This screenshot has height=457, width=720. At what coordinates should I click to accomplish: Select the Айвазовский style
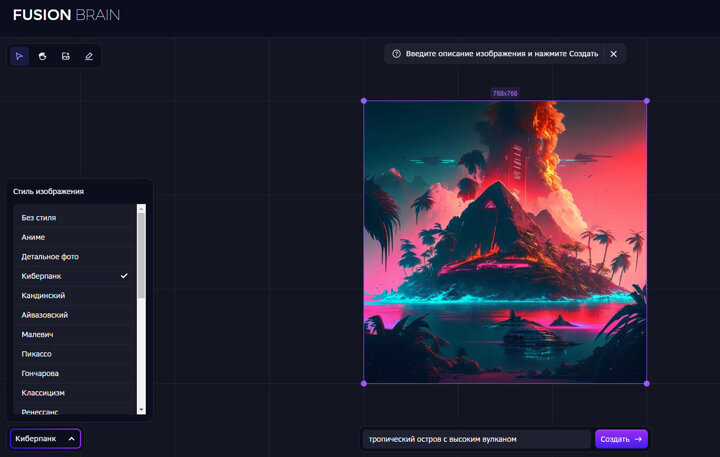(x=75, y=315)
